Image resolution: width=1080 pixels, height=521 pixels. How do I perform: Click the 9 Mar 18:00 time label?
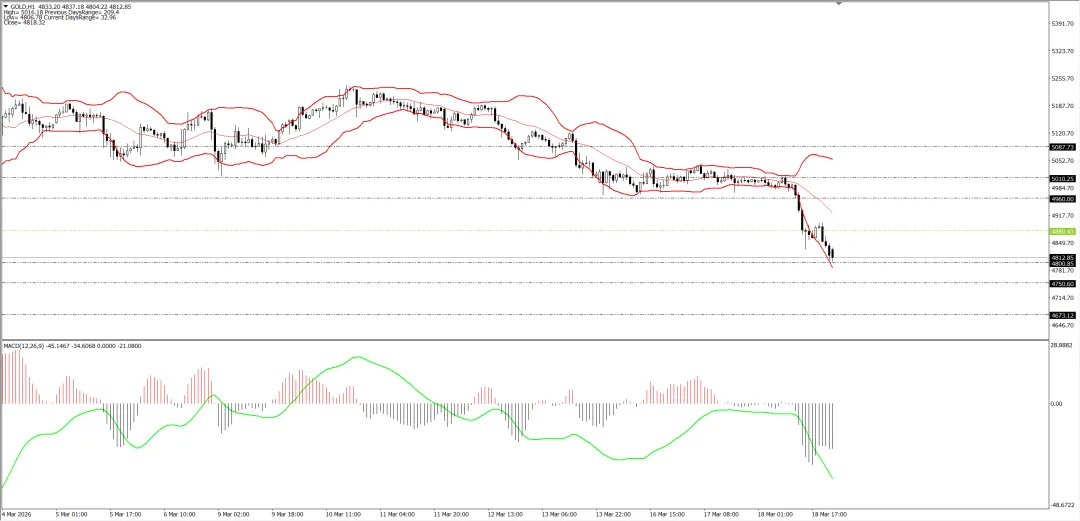[x=288, y=515]
